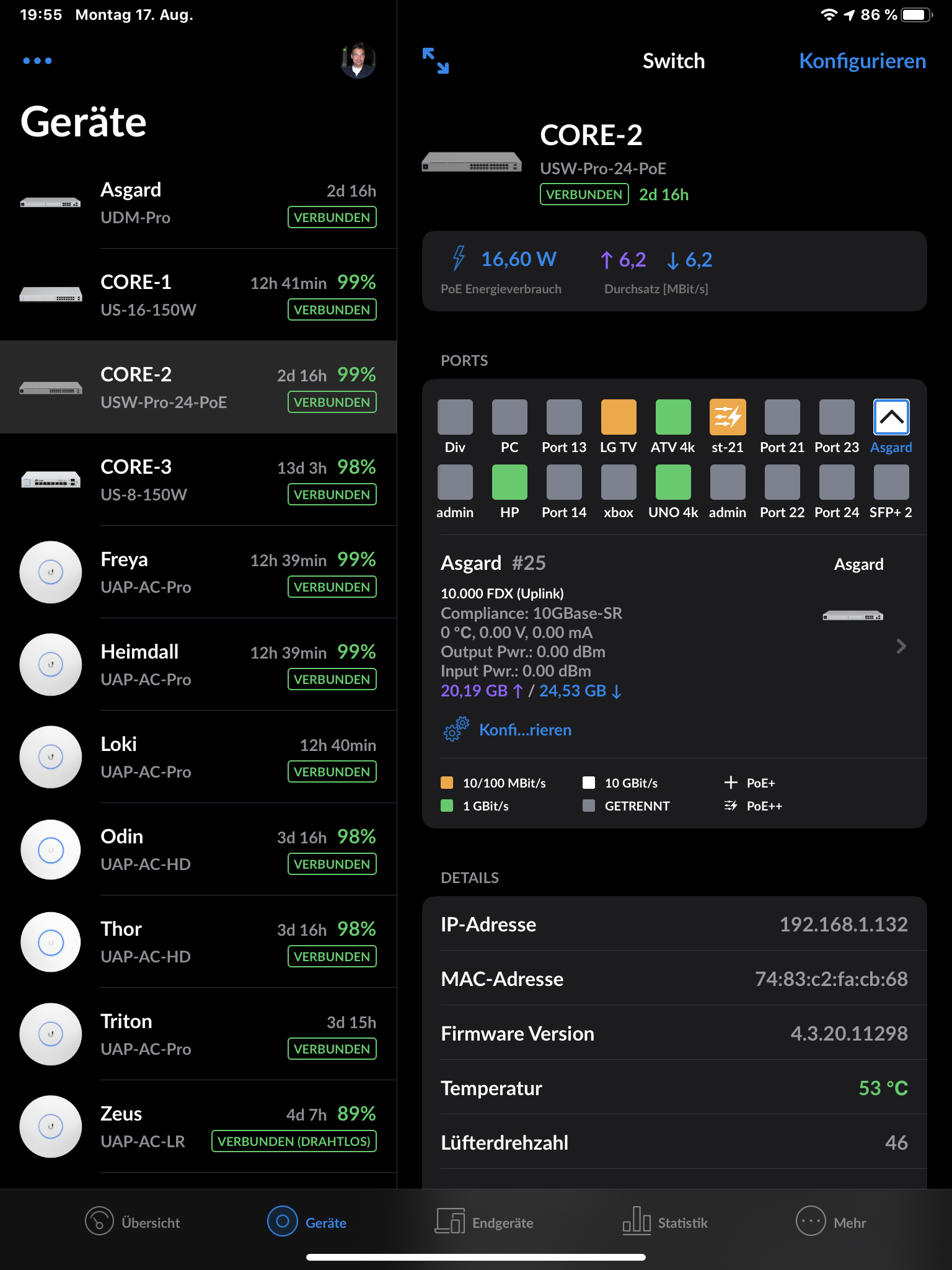The width and height of the screenshot is (952, 1270).
Task: Open Odin UAP-AC-HD device
Action: click(198, 850)
